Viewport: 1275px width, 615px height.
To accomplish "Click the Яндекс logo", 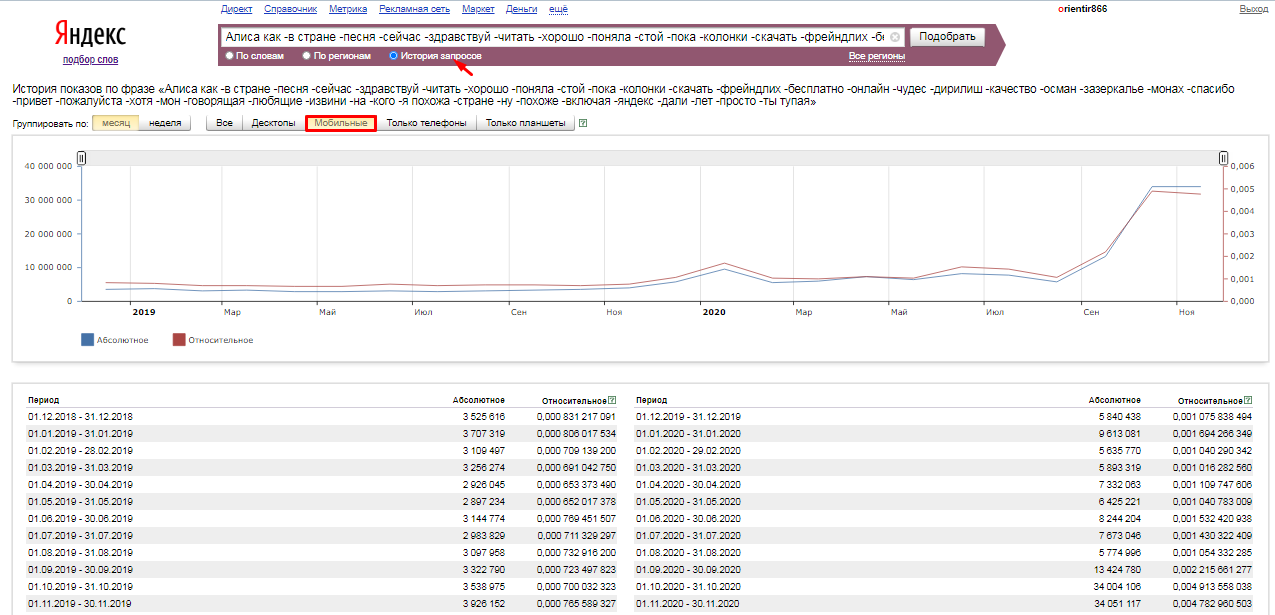I will tap(89, 35).
